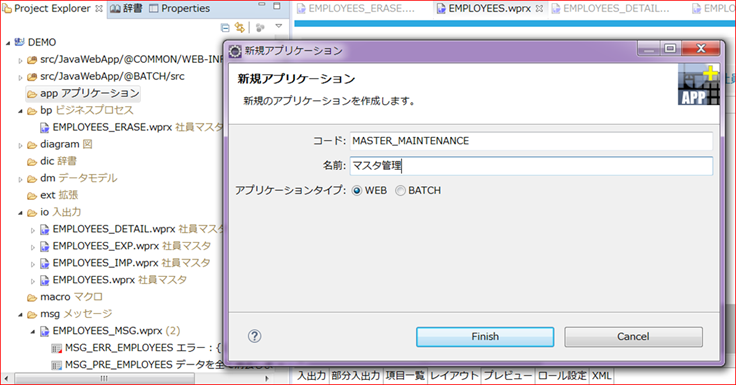Image resolution: width=736 pixels, height=385 pixels.
Task: Expand EMPLOYEES_EXP.wprx tree node
Action: [x=33, y=247]
